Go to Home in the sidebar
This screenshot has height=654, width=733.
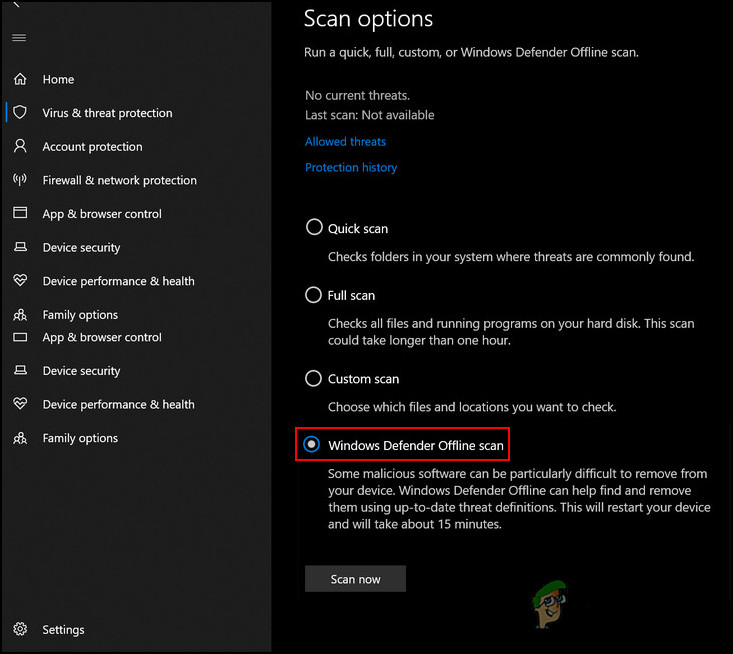point(58,80)
